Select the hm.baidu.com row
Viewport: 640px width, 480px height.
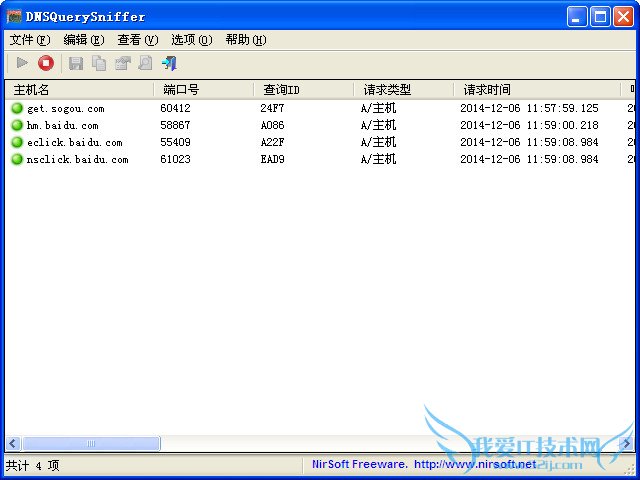click(63, 125)
